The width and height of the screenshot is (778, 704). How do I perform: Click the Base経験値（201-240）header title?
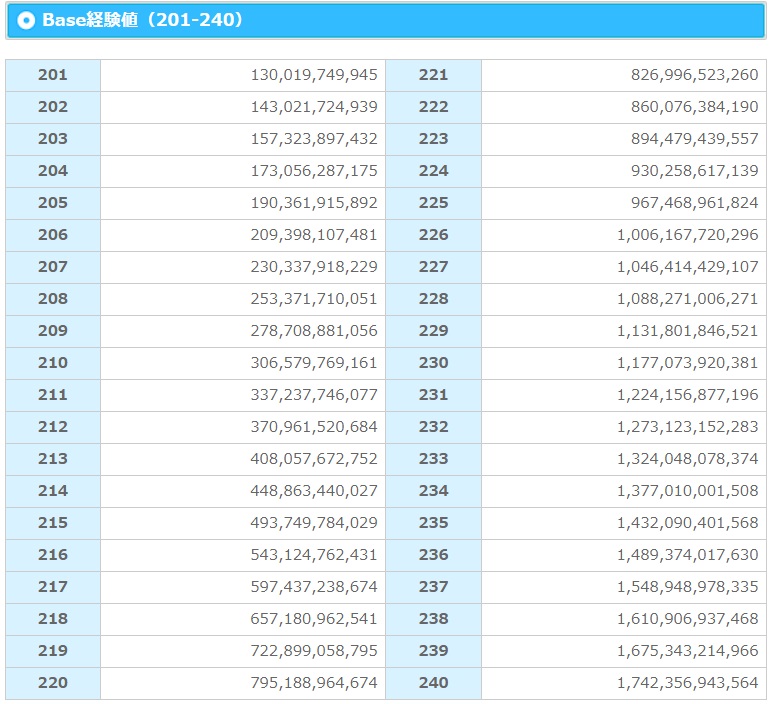click(x=143, y=20)
